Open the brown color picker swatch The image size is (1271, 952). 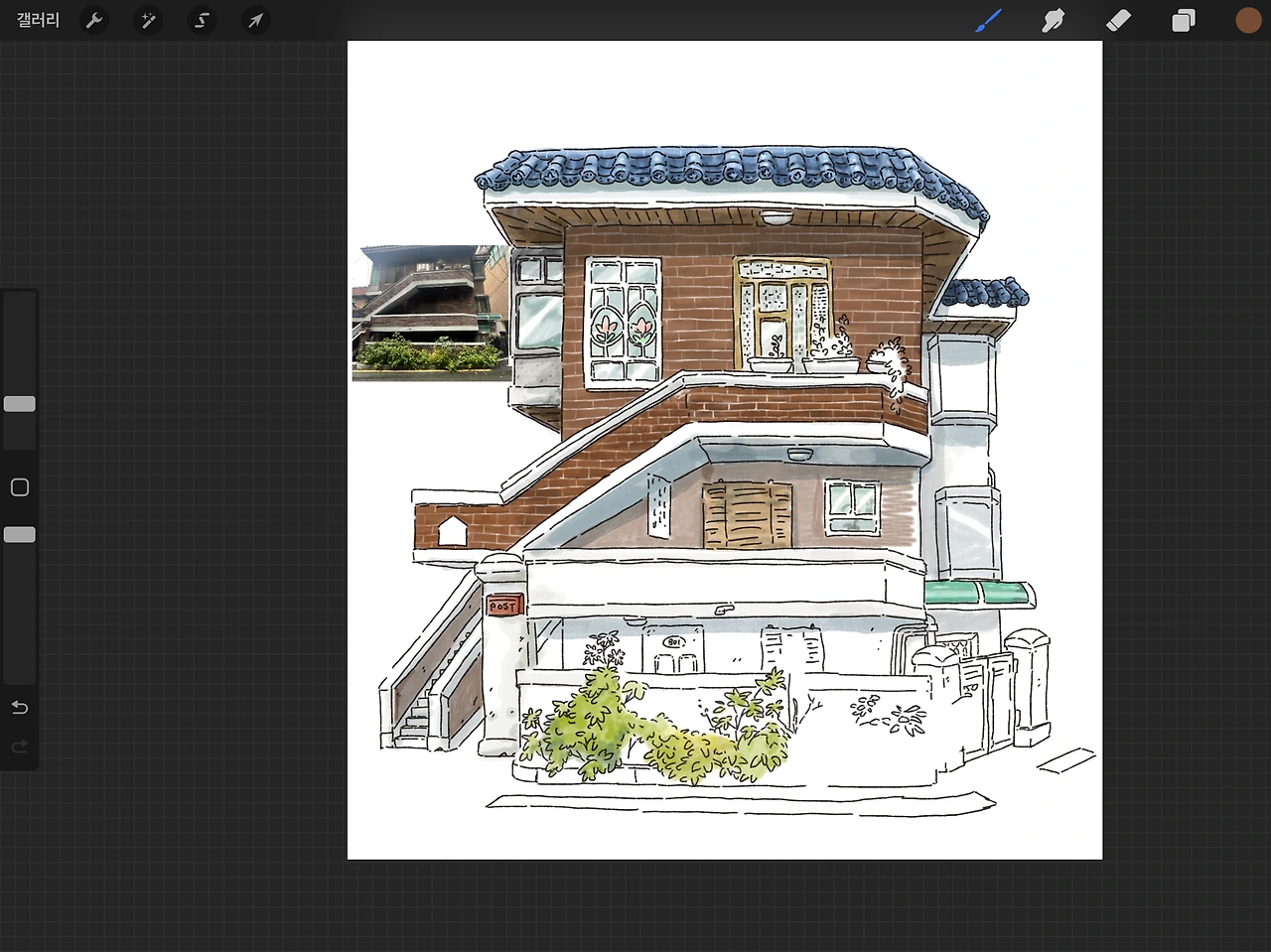tap(1248, 20)
